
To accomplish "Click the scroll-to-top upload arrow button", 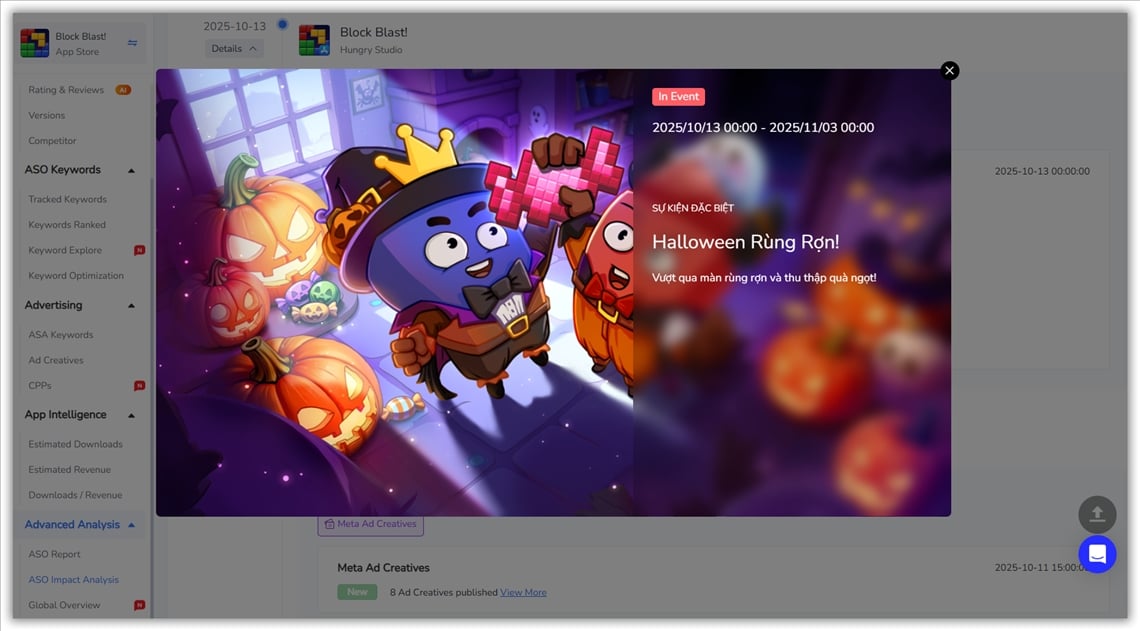I will click(1097, 514).
